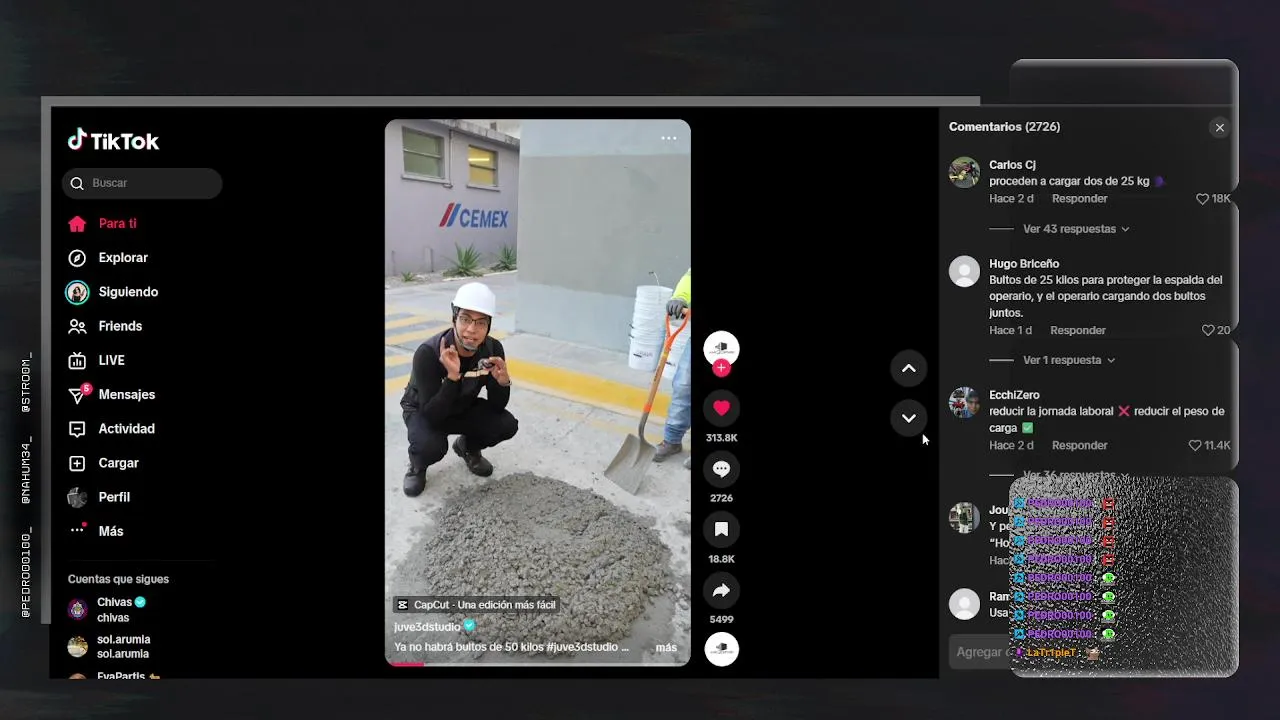Click Cargar to upload video
The width and height of the screenshot is (1280, 720).
tap(118, 463)
